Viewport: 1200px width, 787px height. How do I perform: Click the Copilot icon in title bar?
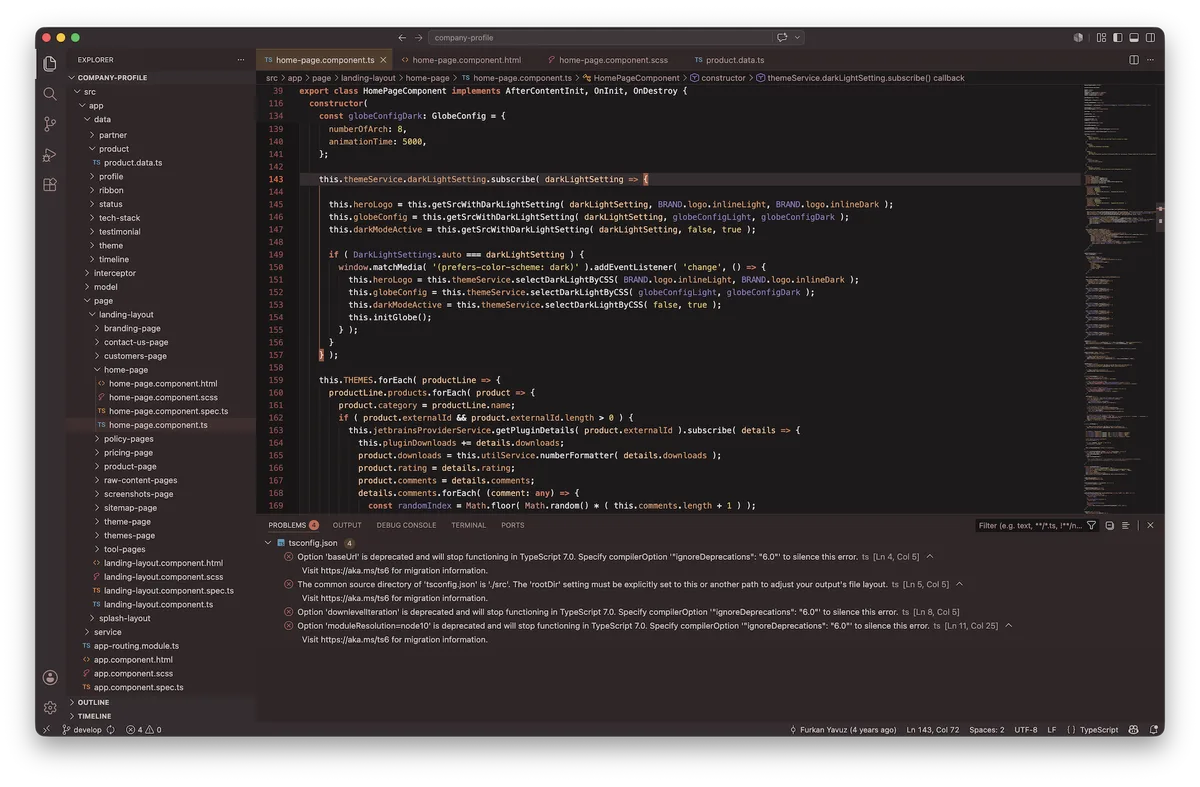1078,37
